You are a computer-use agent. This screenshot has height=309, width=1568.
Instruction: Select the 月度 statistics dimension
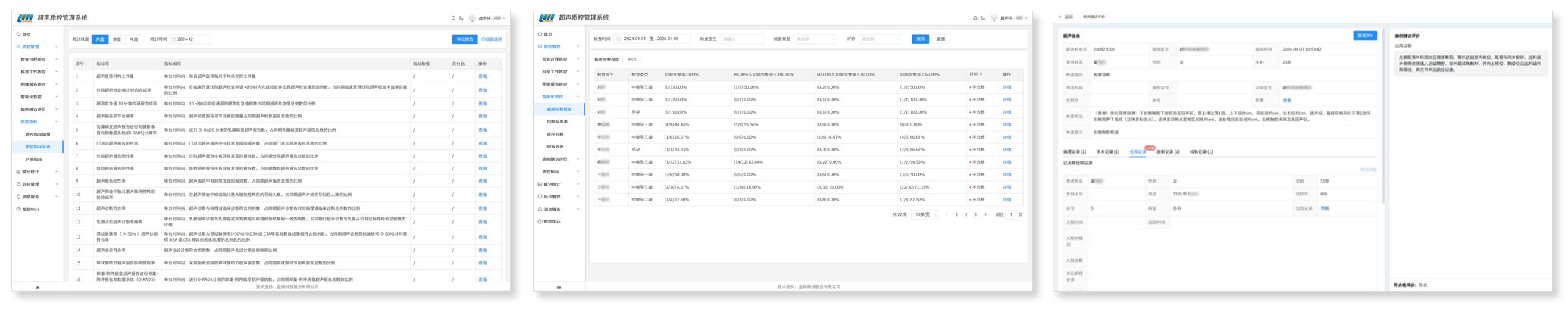coord(100,39)
